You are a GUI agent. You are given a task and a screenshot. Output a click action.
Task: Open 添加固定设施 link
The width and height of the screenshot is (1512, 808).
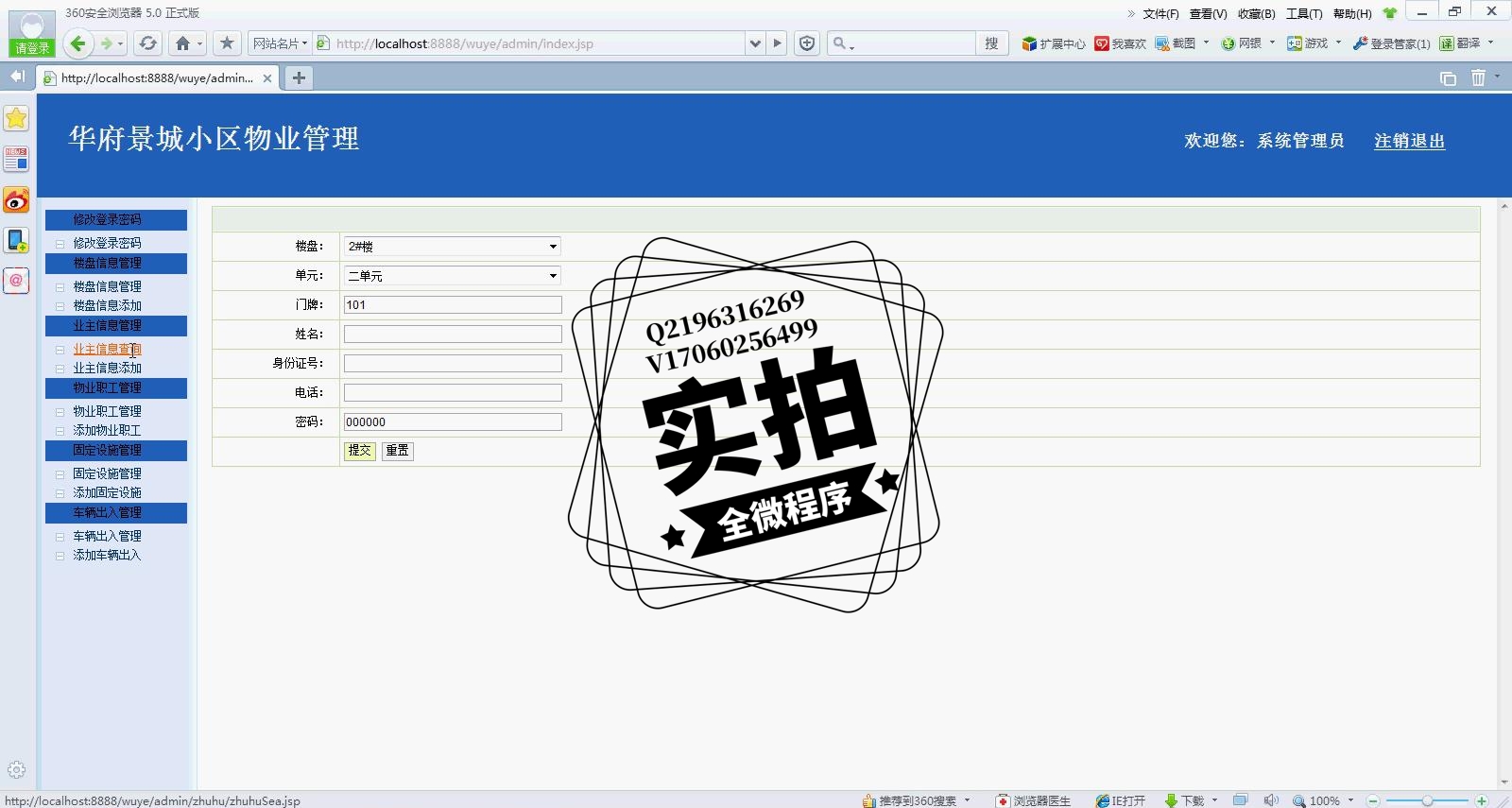107,492
